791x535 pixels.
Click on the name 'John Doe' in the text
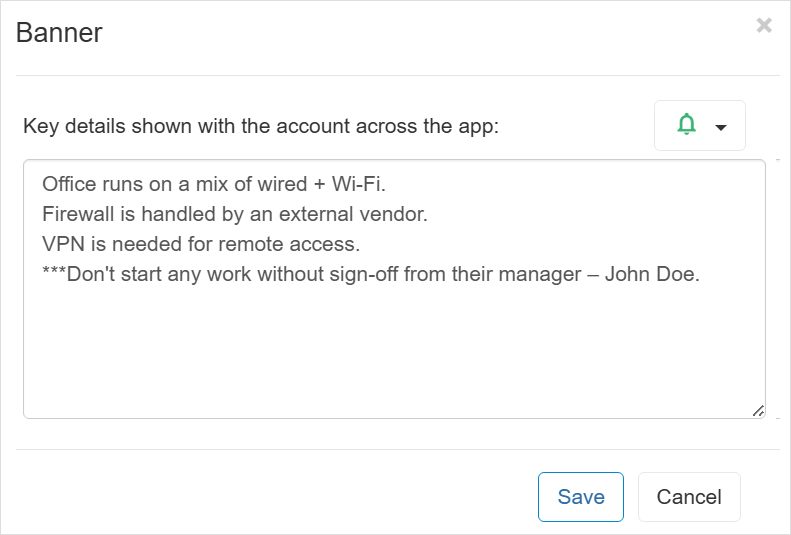coord(652,274)
